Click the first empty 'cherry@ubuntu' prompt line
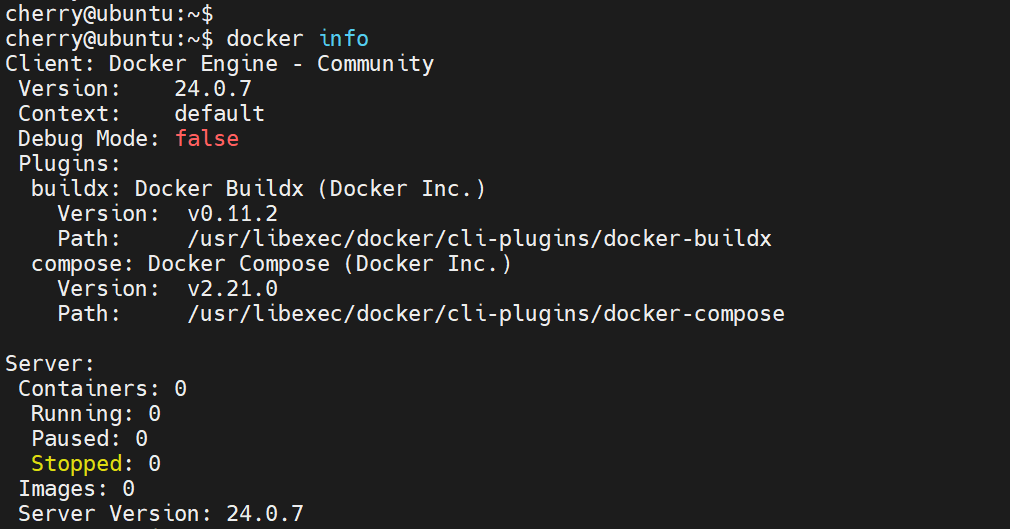Image resolution: width=1010 pixels, height=529 pixels. (108, 14)
